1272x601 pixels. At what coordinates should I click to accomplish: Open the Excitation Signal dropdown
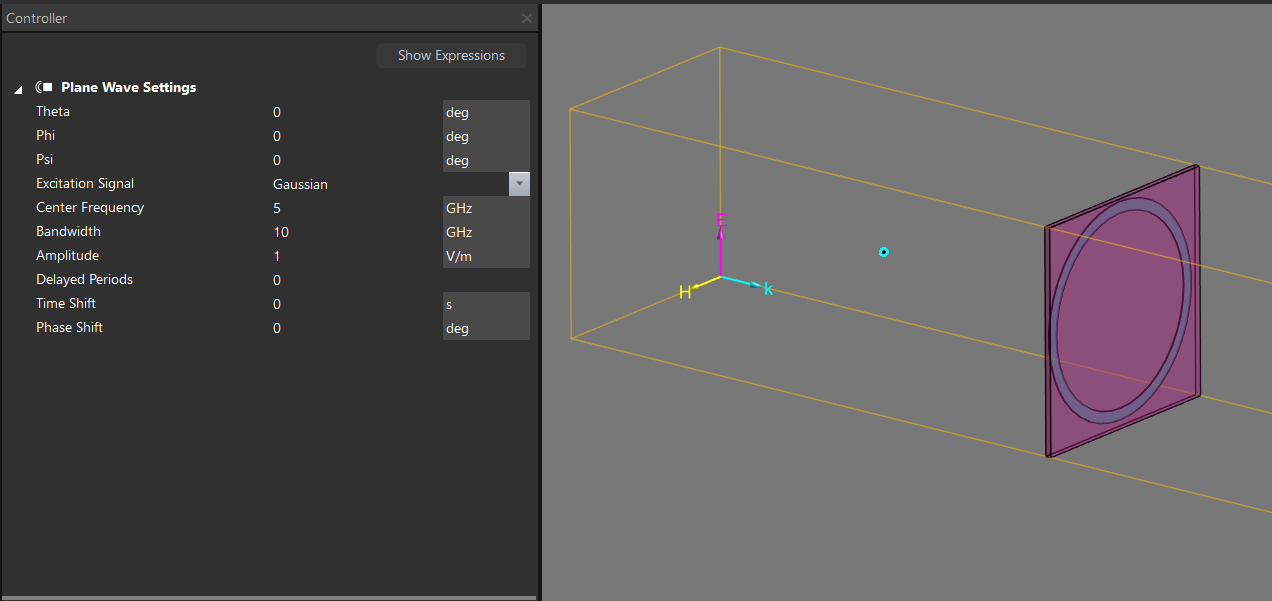519,184
